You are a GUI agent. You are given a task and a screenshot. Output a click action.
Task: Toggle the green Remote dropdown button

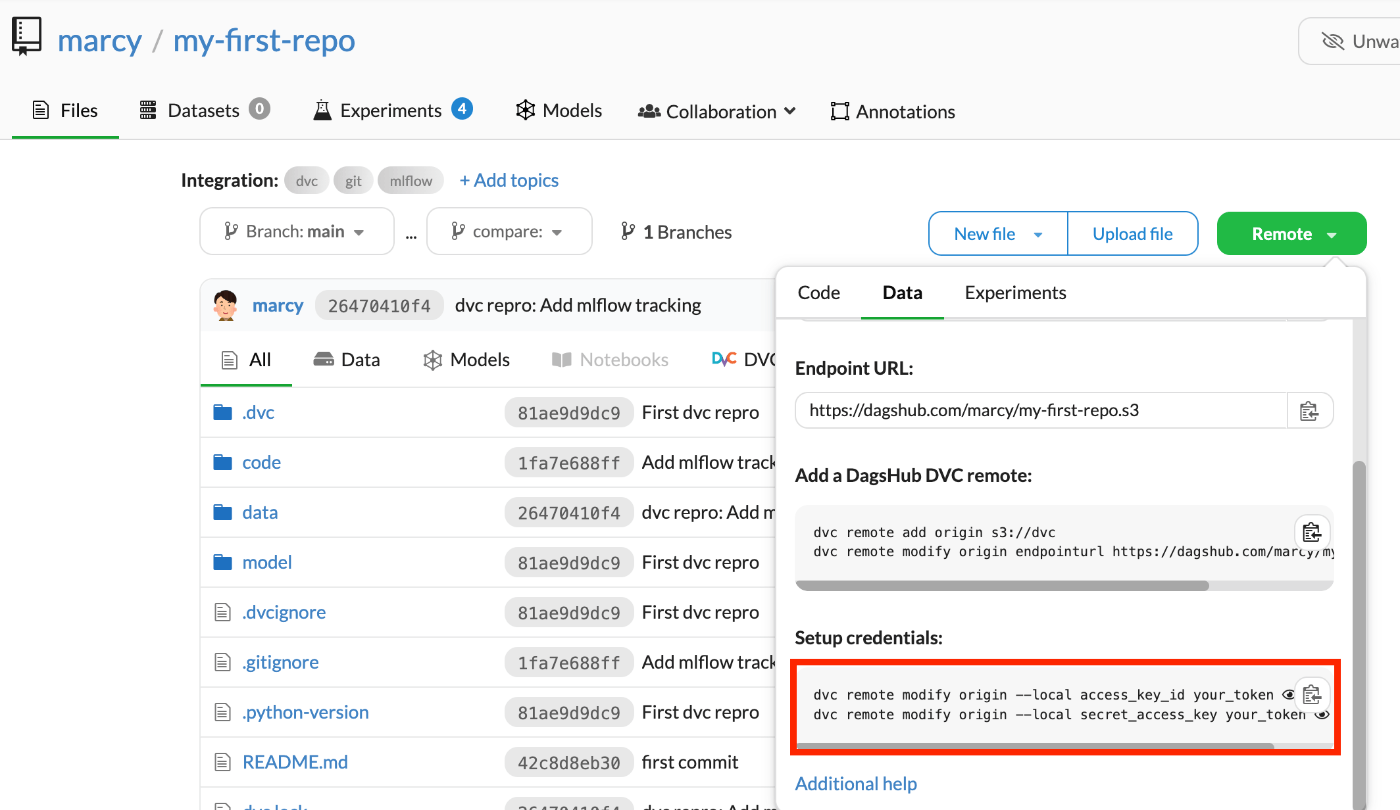1292,234
